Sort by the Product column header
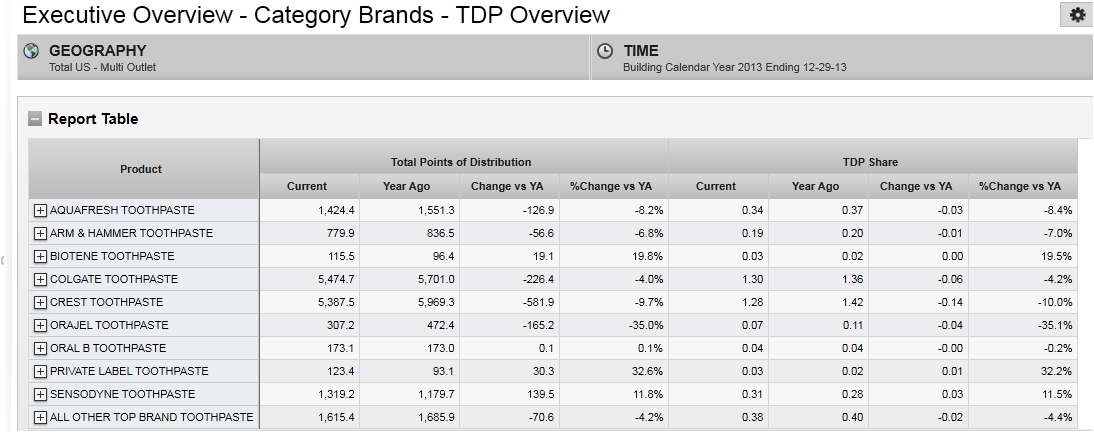Viewport: 1094px width, 432px height. 141,169
